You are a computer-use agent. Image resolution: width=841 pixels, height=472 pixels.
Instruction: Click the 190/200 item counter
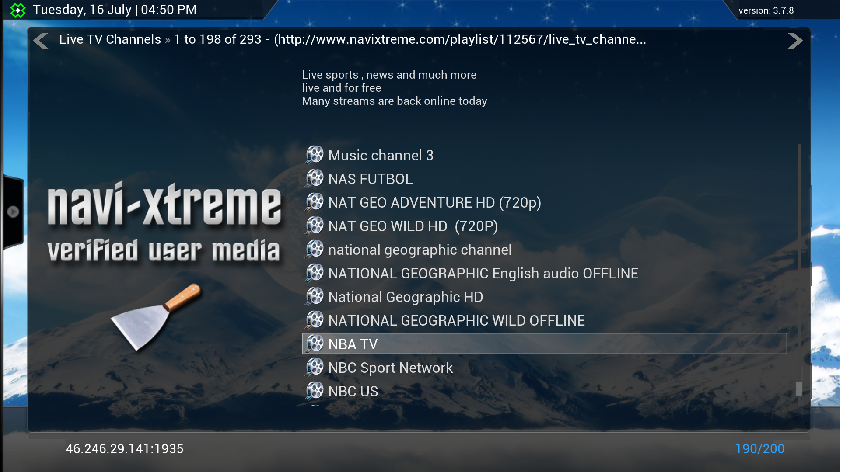[759, 448]
